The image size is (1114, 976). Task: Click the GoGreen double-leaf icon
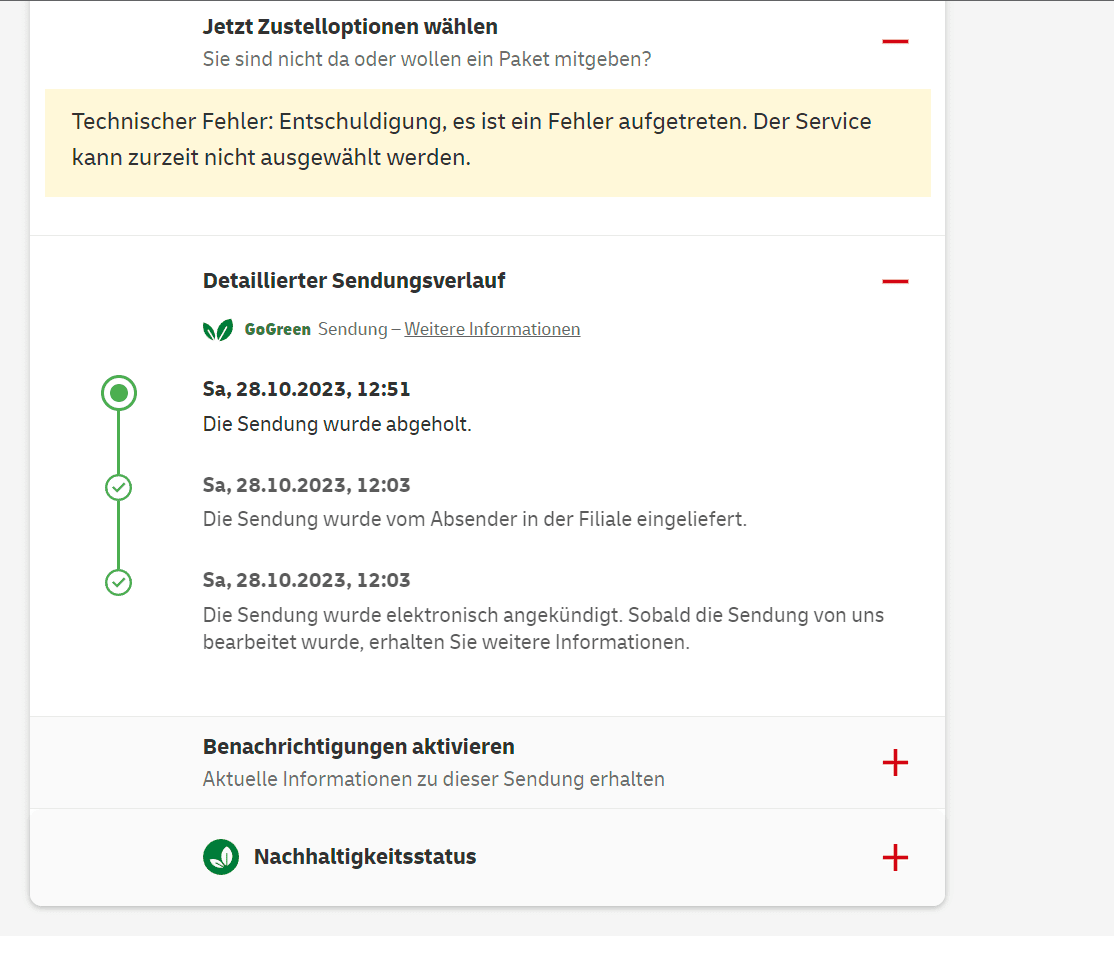coord(218,329)
